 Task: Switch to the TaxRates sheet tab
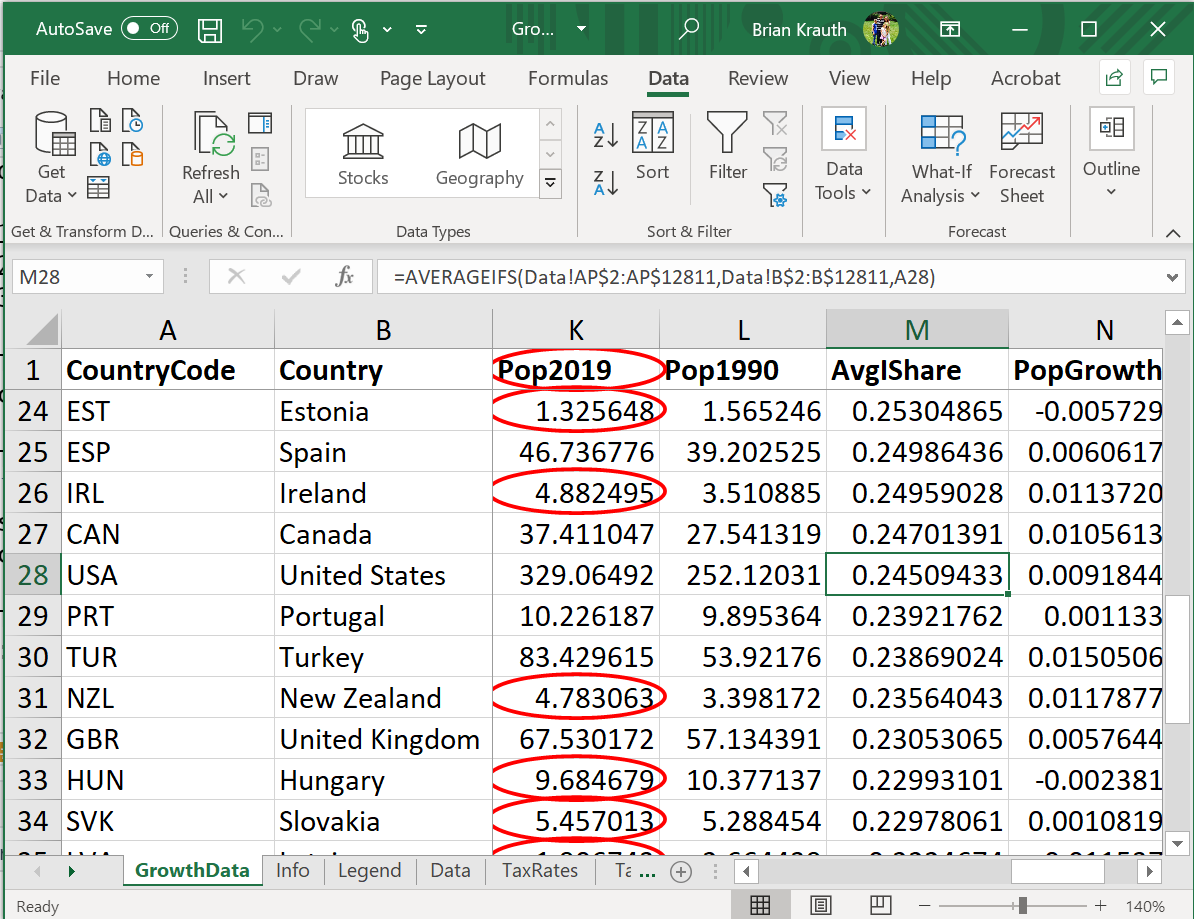point(539,870)
